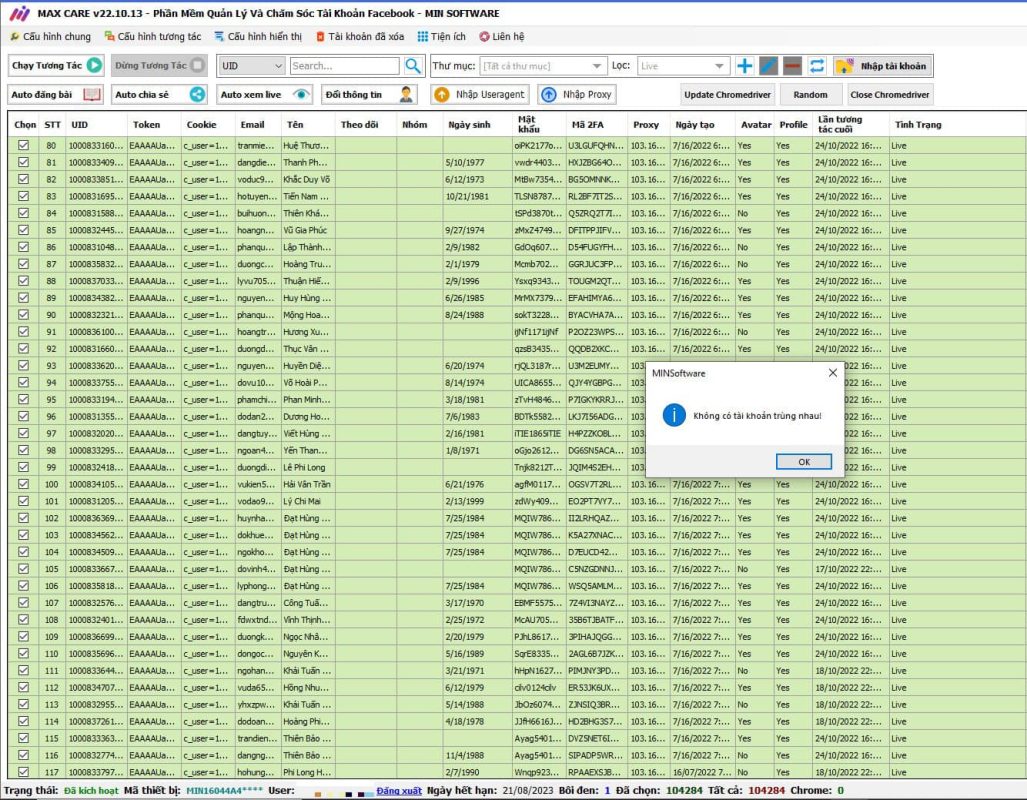This screenshot has width=1027, height=800.
Task: Select name cell Hải Văn Trần
Action: (307, 484)
